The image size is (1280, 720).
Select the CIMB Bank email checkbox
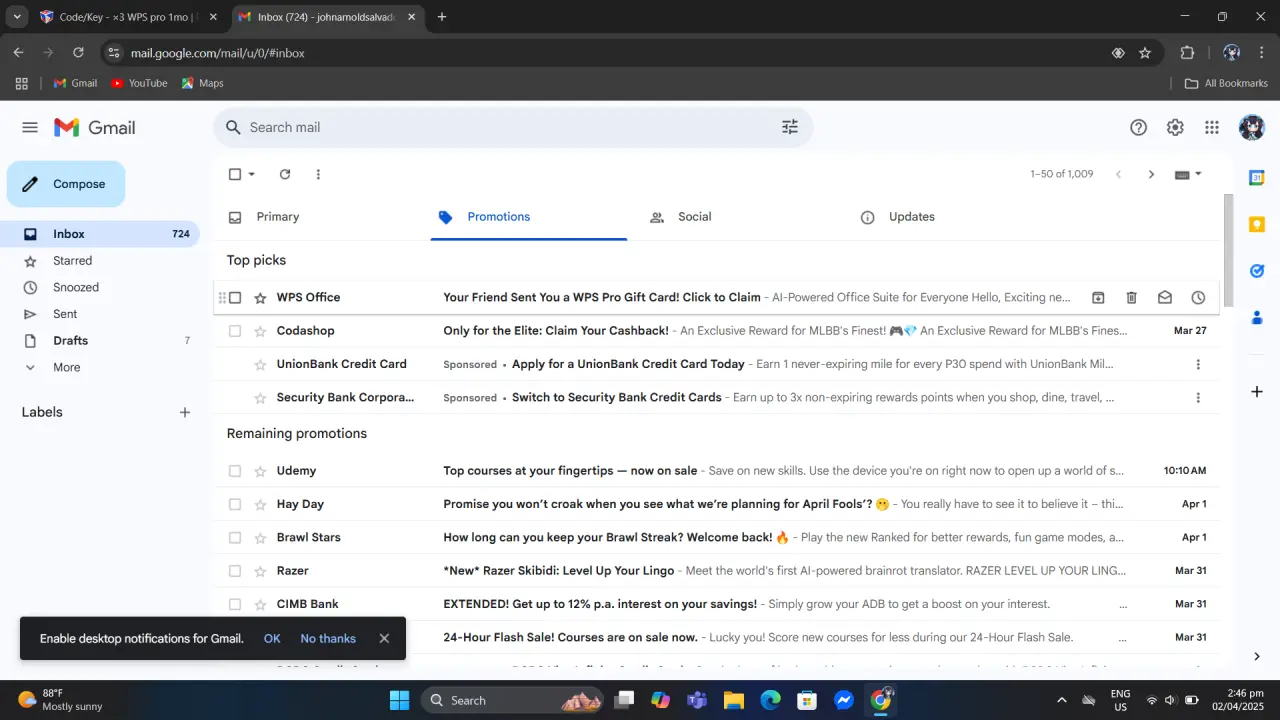(x=235, y=604)
